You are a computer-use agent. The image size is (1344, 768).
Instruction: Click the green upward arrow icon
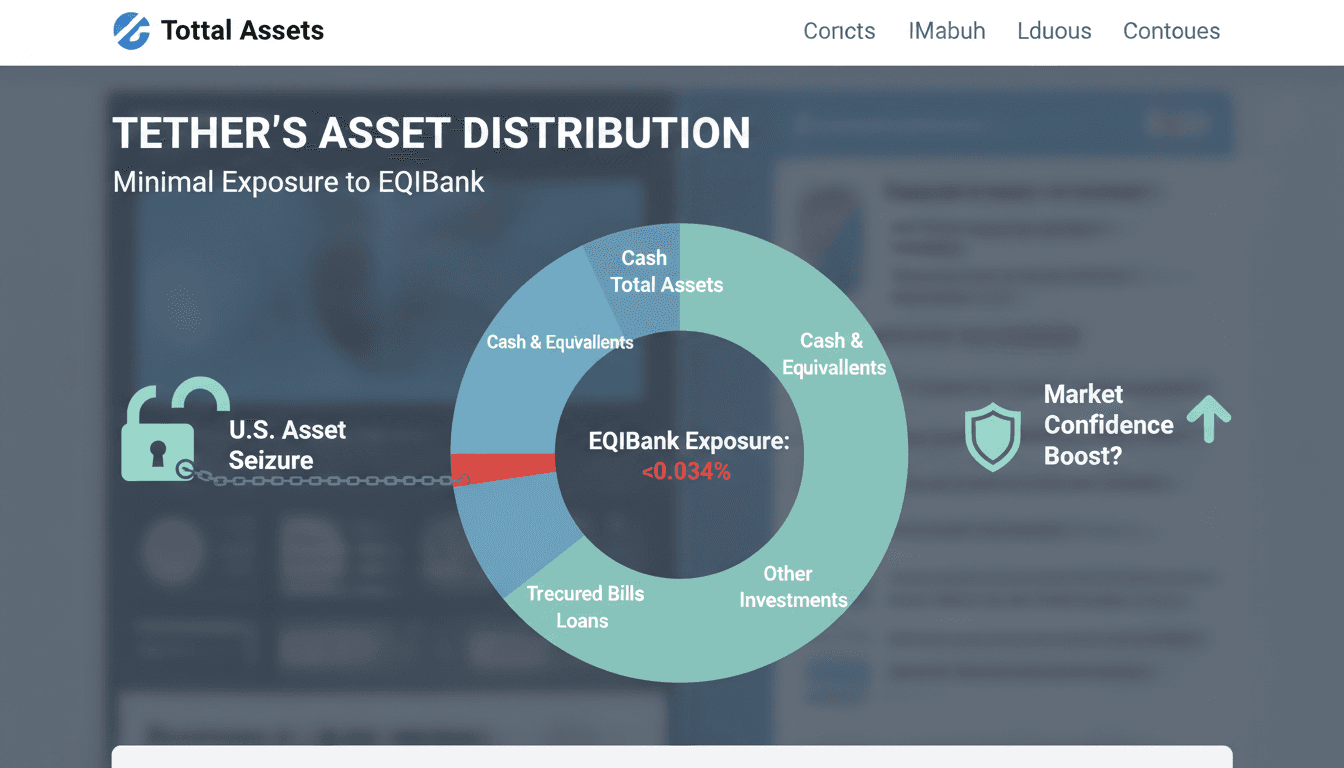[x=1208, y=418]
